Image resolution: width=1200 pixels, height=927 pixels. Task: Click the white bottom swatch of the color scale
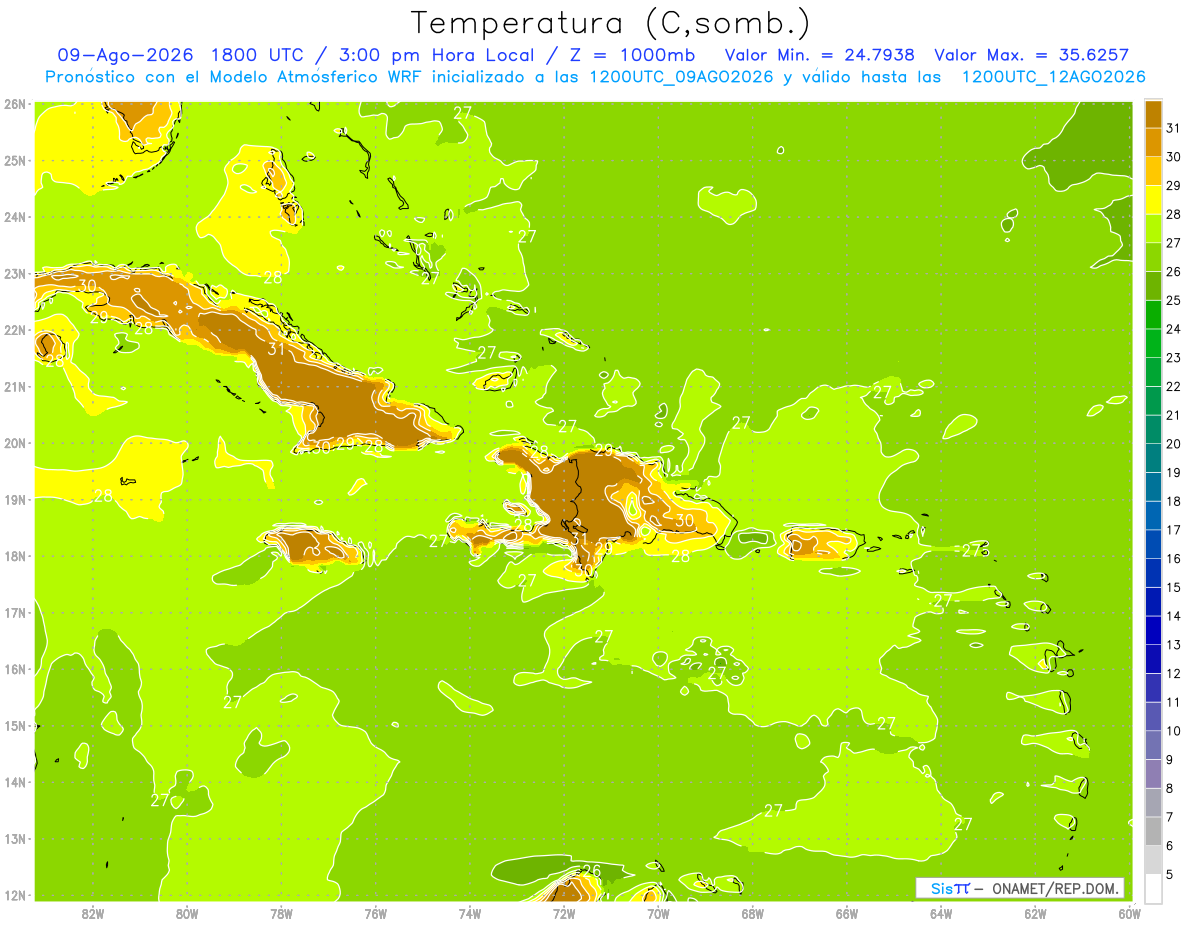(x=1153, y=888)
